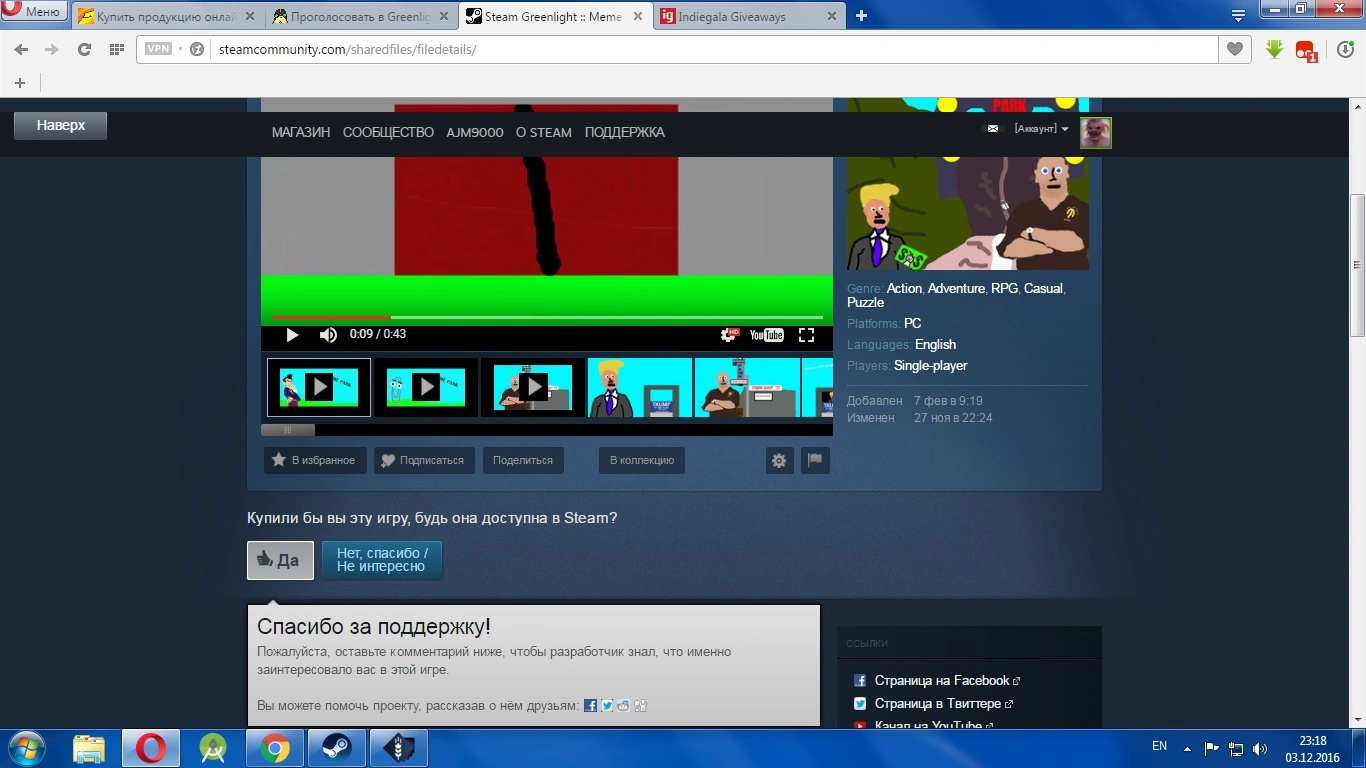Open screenshot of guard at Pawn Shop
The width and height of the screenshot is (1366, 768).
pyautogui.click(x=747, y=387)
